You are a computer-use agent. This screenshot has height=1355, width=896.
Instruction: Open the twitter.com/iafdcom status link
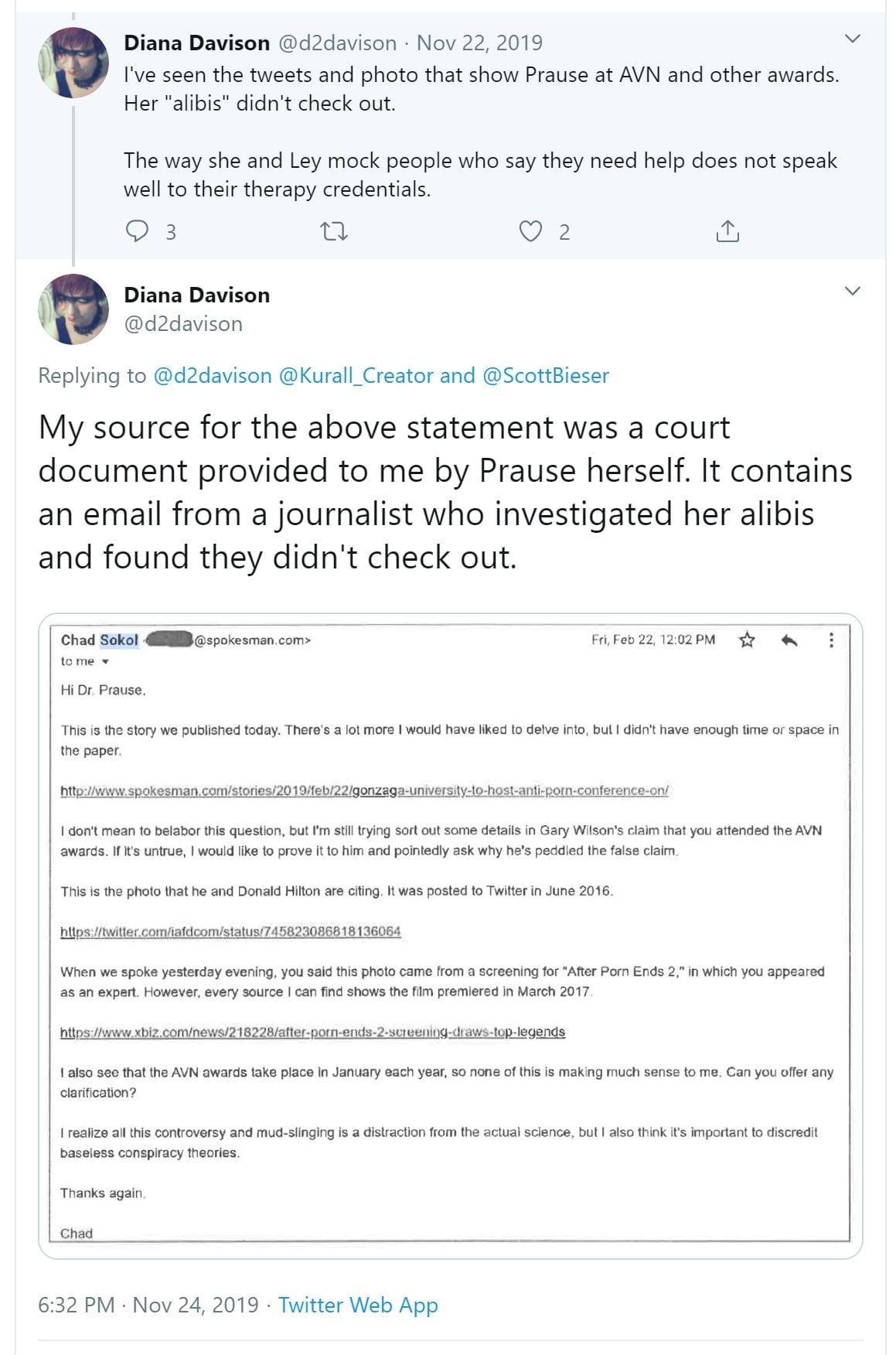click(x=230, y=931)
